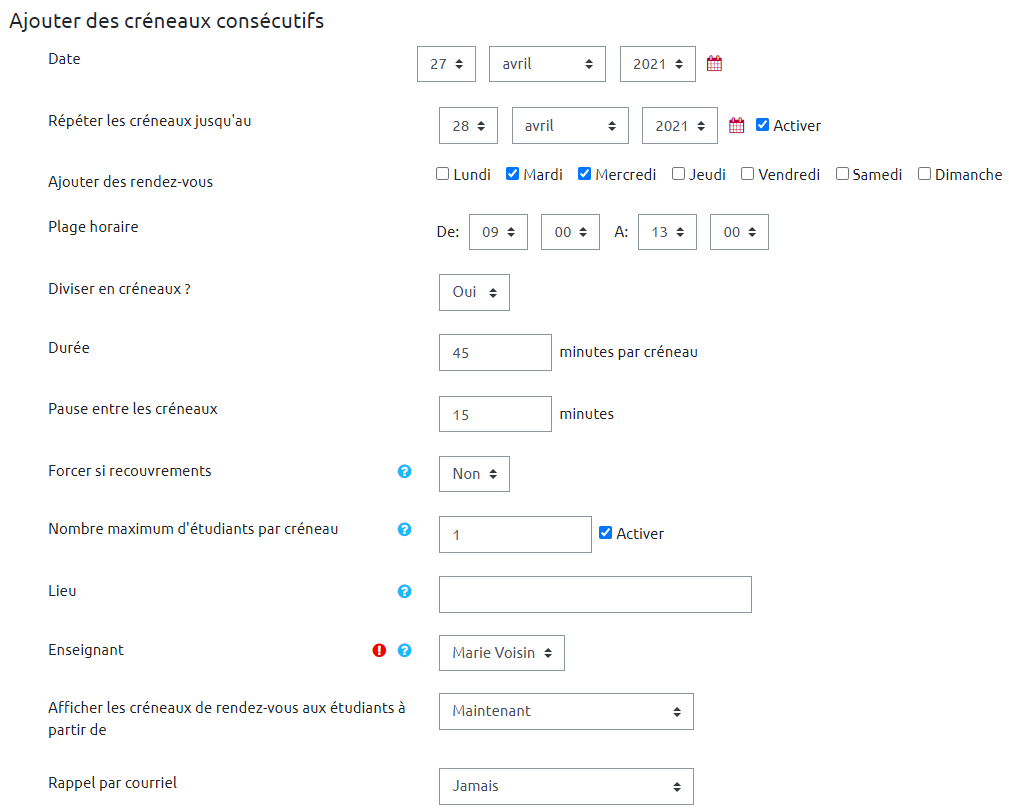The height and width of the screenshot is (811, 1009).
Task: Click the help icon next to Enseignant
Action: pyautogui.click(x=404, y=650)
